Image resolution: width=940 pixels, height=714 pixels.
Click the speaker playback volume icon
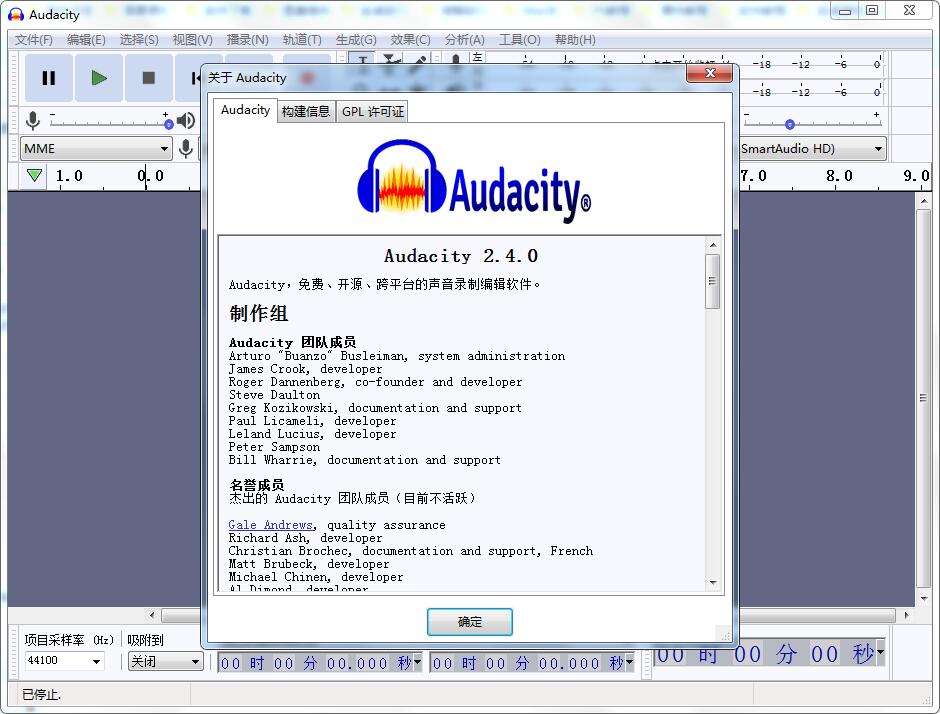point(186,121)
